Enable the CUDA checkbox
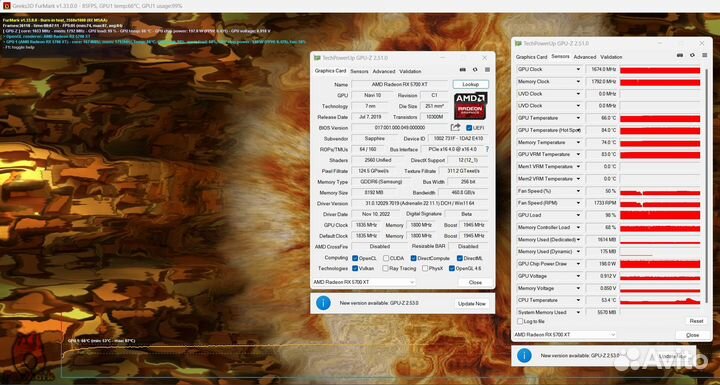Screen dimensions: 720x385 (386, 258)
